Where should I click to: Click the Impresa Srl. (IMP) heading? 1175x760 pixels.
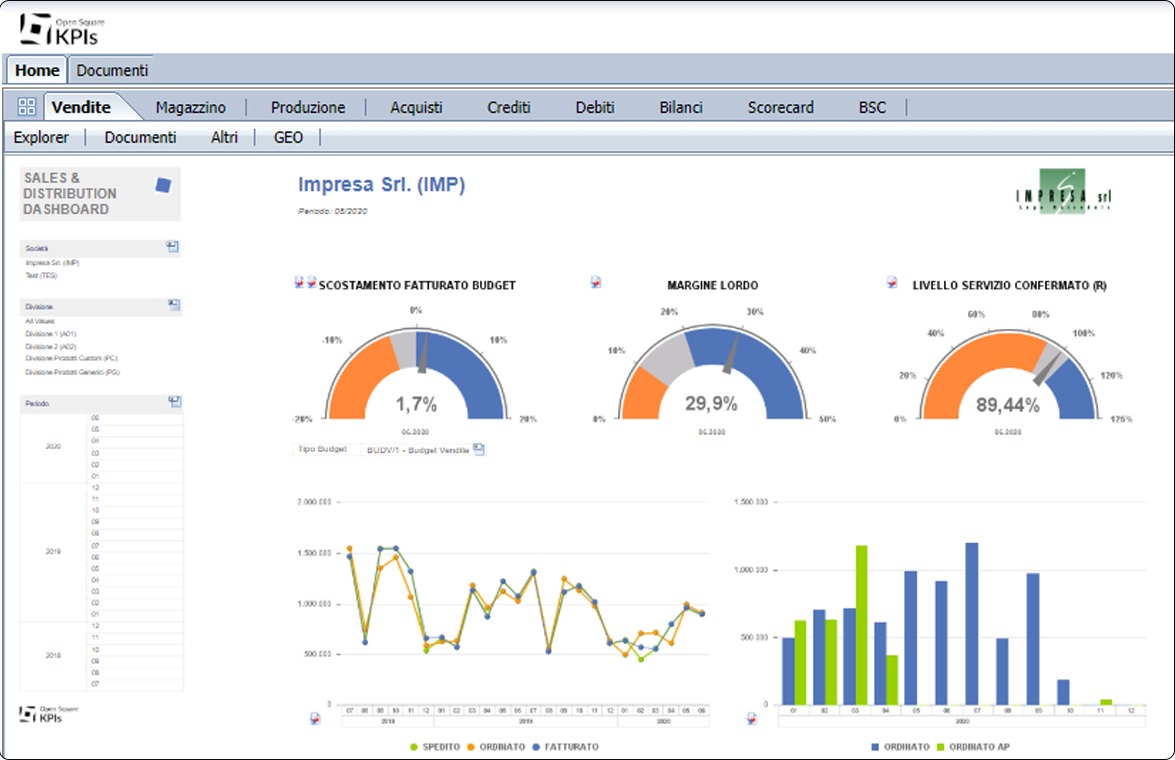click(381, 184)
